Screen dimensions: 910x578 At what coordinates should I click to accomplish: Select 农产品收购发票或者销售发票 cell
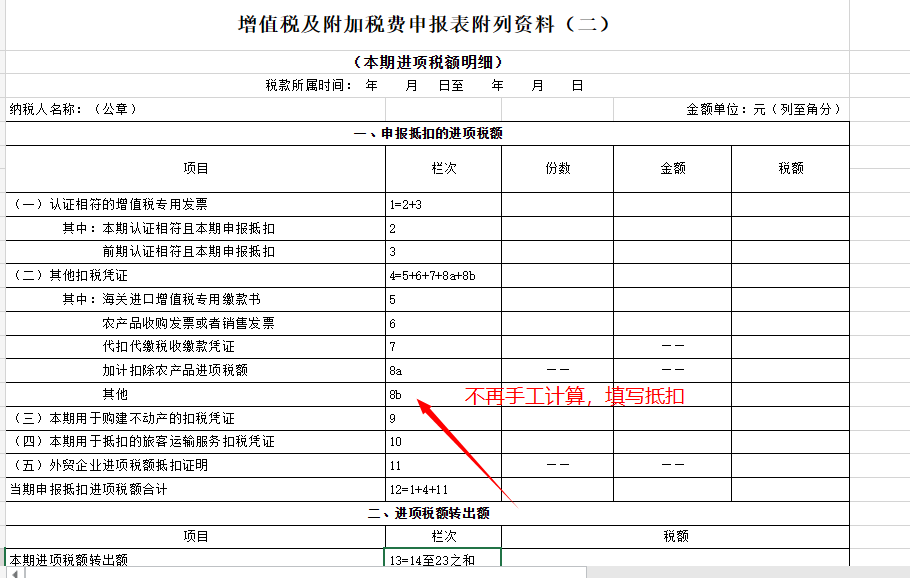pos(196,323)
